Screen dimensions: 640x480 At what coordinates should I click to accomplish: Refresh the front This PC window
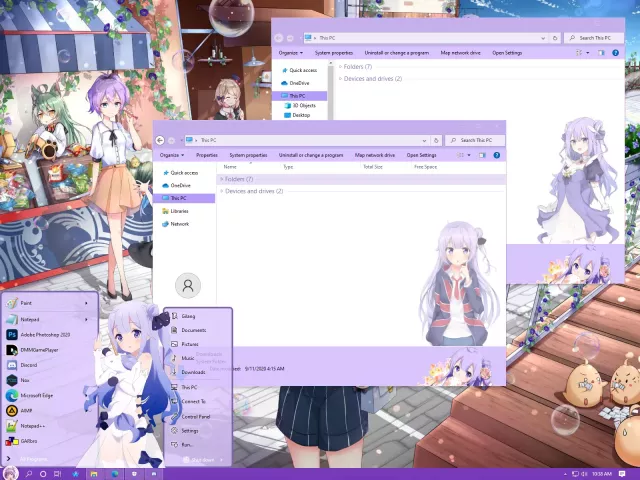tap(436, 140)
